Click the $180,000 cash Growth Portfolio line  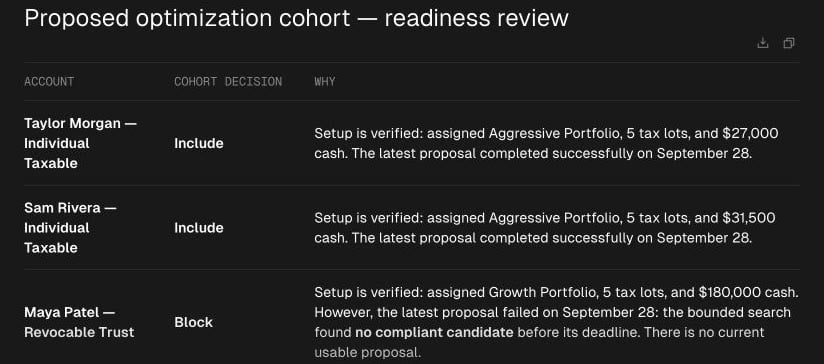(x=557, y=292)
